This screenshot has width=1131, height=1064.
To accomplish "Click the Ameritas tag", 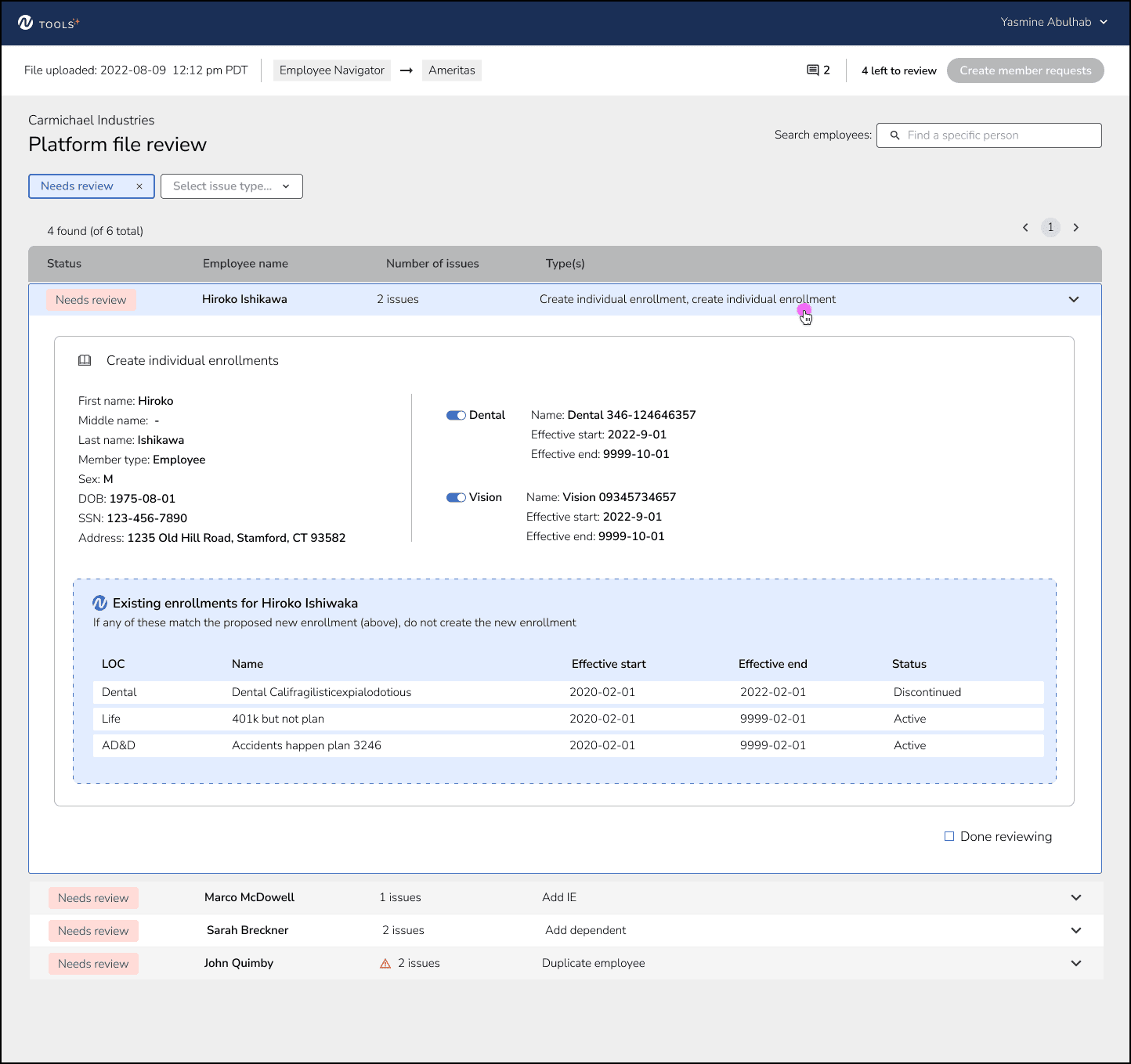I will pos(452,70).
